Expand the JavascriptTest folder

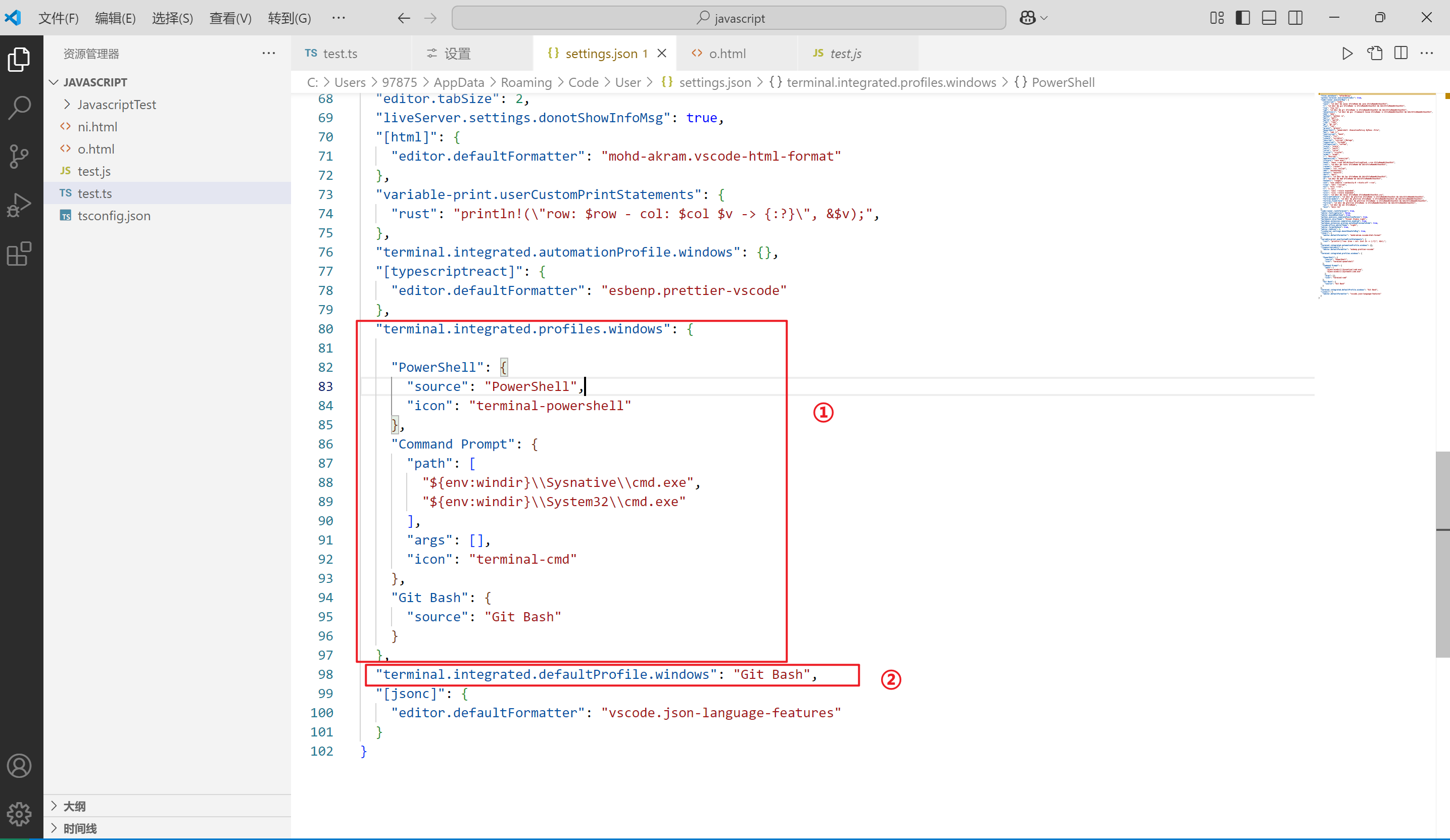click(117, 105)
